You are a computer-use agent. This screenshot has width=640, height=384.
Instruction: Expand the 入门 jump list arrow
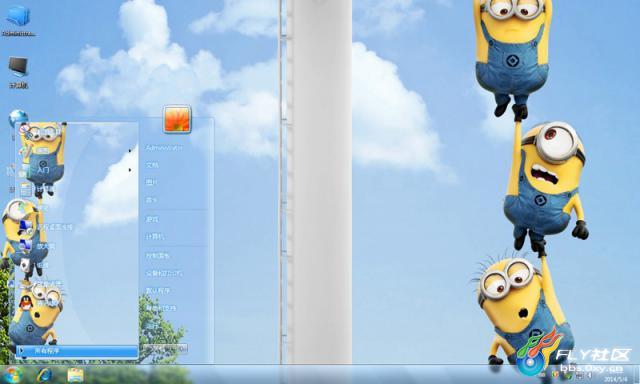point(130,169)
